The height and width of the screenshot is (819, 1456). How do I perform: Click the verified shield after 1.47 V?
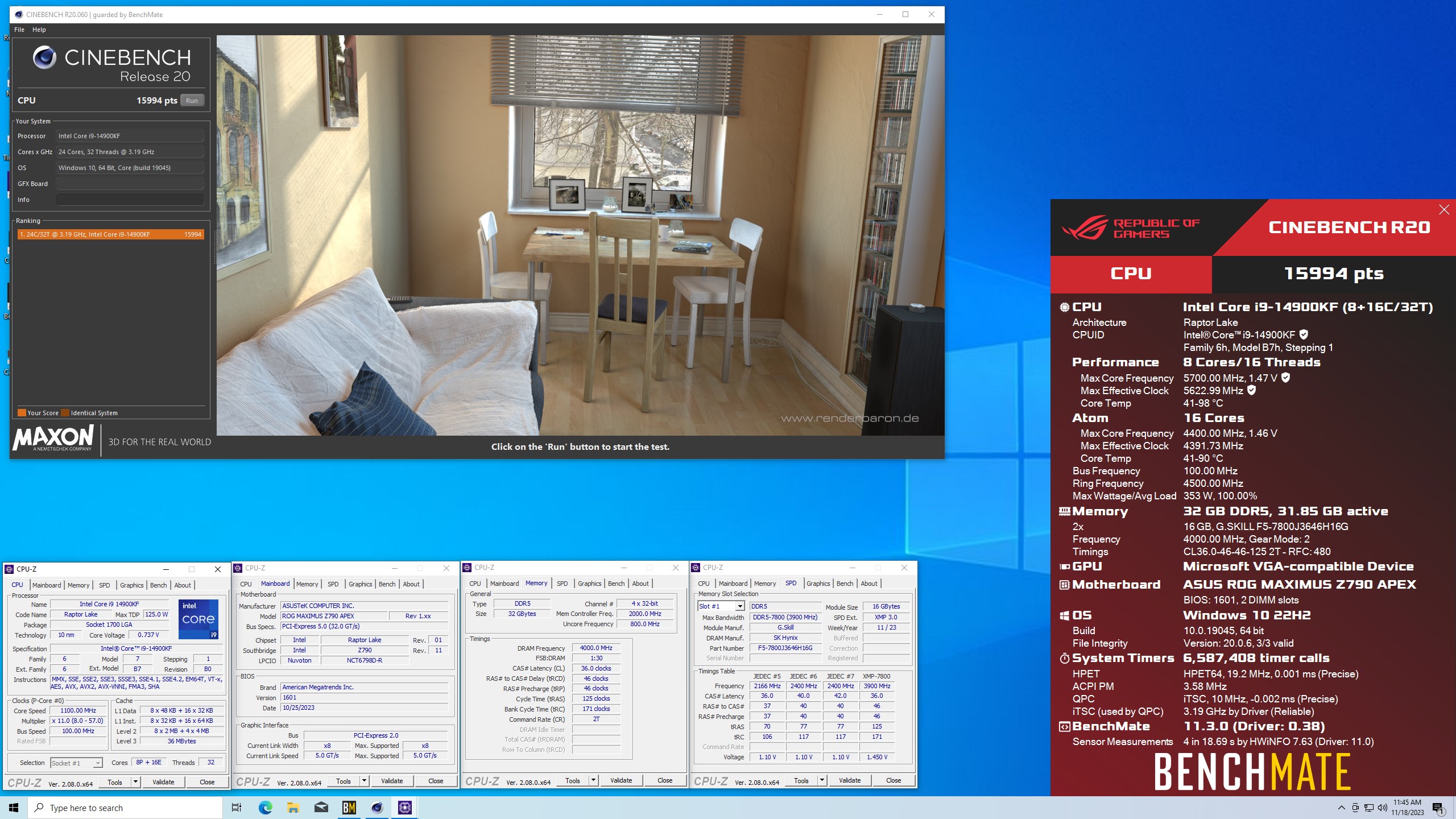1285,378
